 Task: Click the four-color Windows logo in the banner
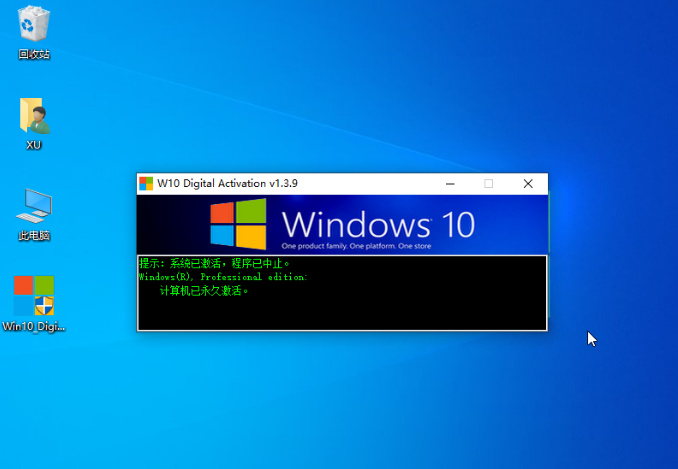pos(238,224)
